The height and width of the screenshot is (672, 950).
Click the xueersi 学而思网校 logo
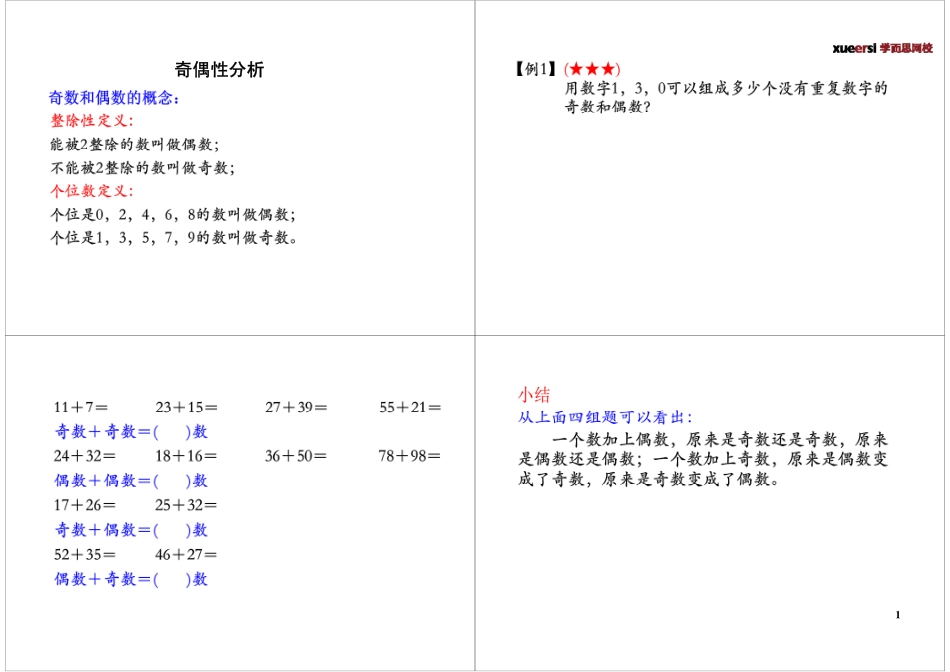884,45
